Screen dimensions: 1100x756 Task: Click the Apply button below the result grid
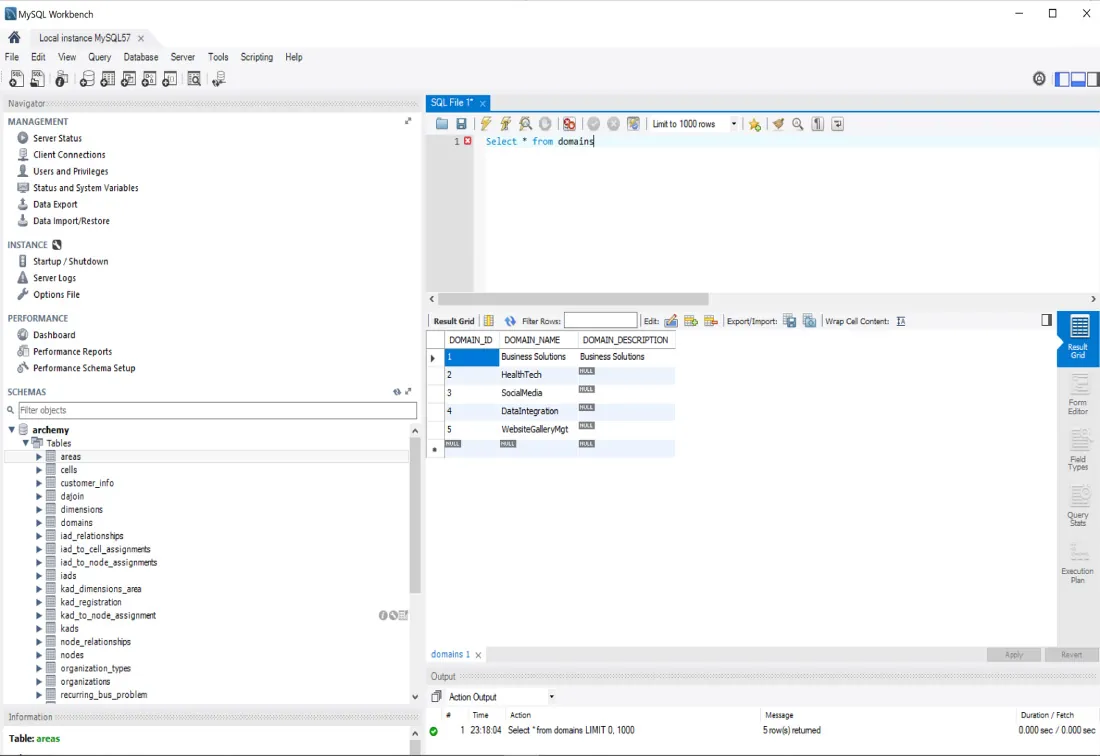point(1013,654)
